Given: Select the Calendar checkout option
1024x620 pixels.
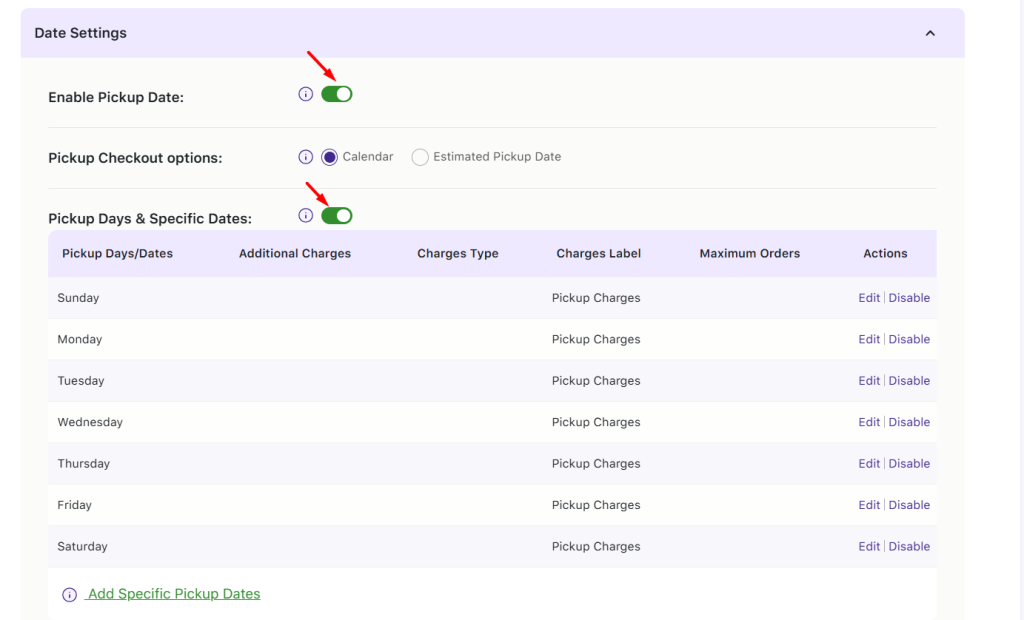Looking at the screenshot, I should tap(330, 156).
